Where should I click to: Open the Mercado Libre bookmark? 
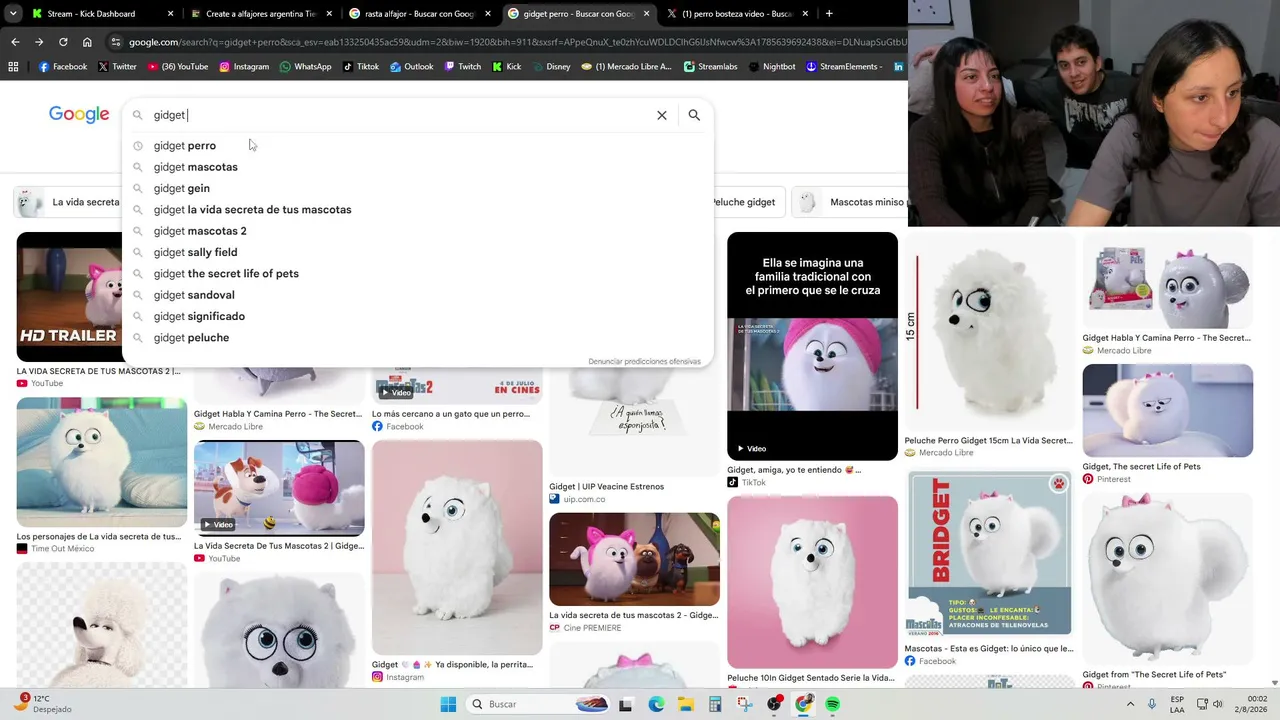coord(626,67)
